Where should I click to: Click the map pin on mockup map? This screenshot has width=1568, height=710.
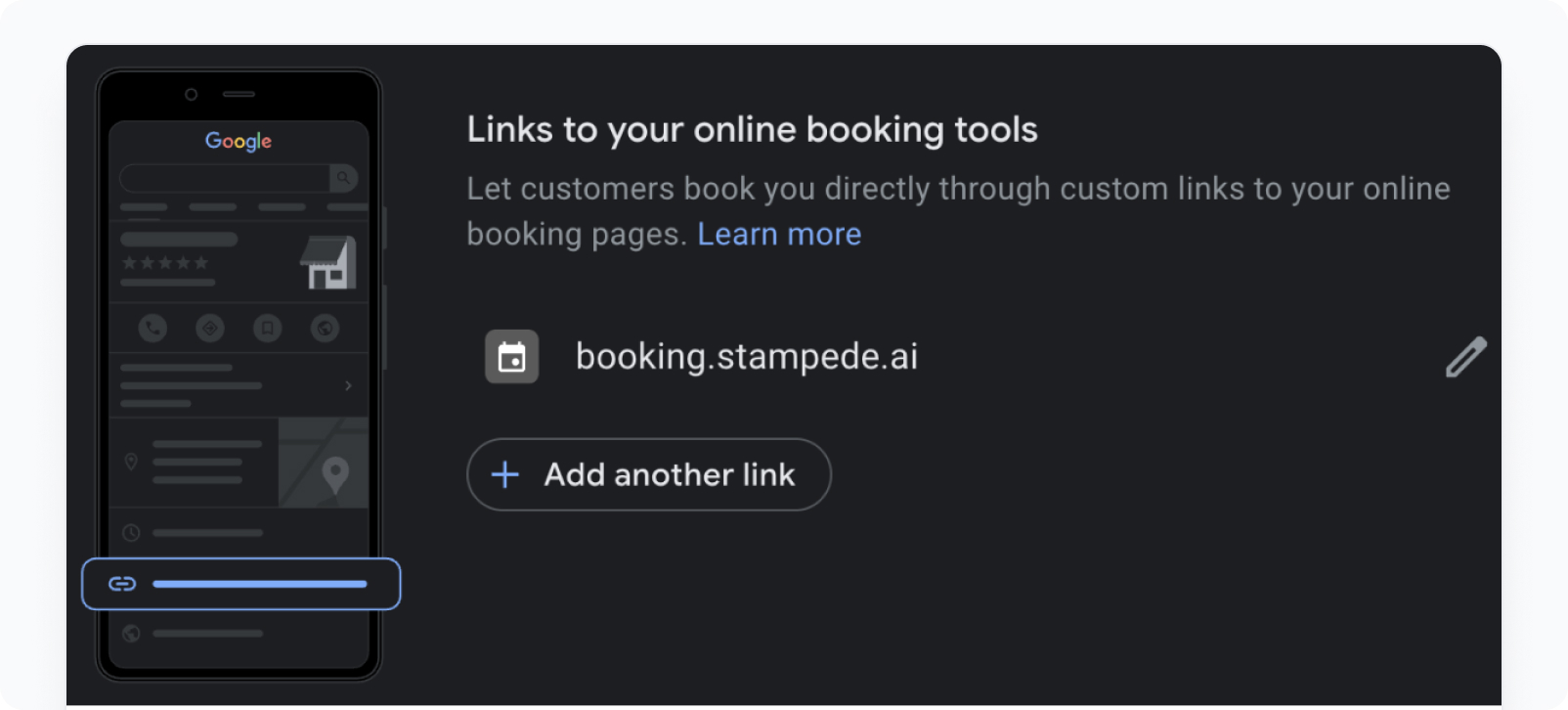(335, 476)
